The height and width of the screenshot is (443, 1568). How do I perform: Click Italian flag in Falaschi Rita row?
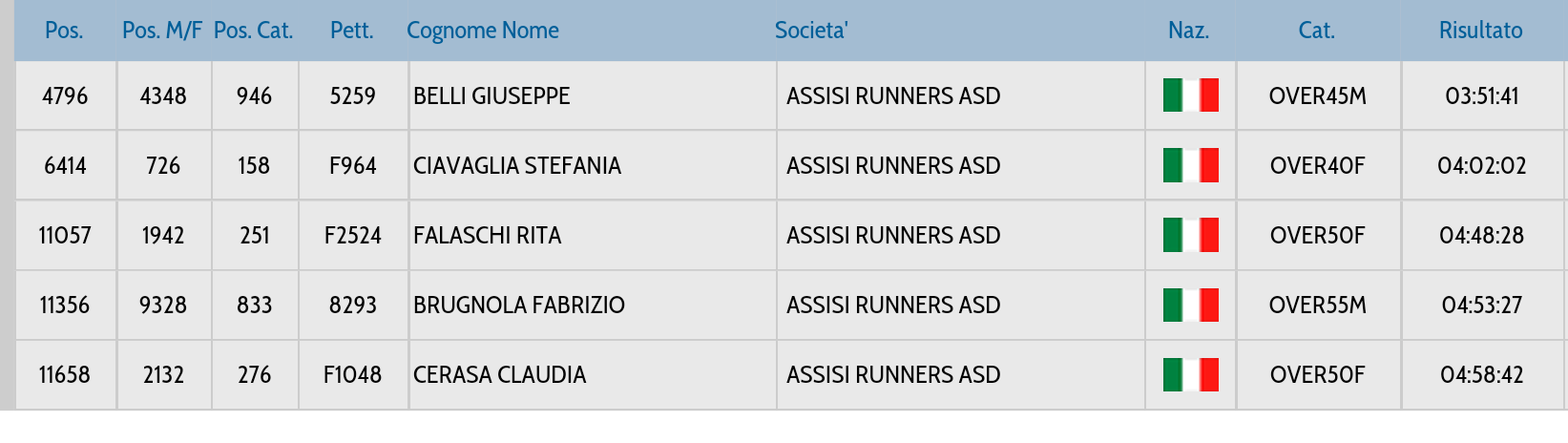click(x=1190, y=235)
